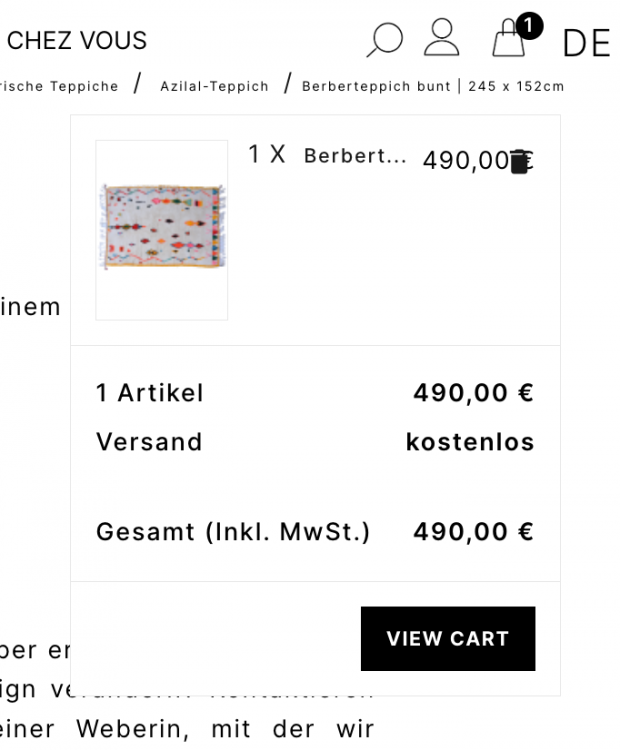Click the Berberteppich bunt breadcrumb
Image resolution: width=620 pixels, height=750 pixels.
pos(432,87)
